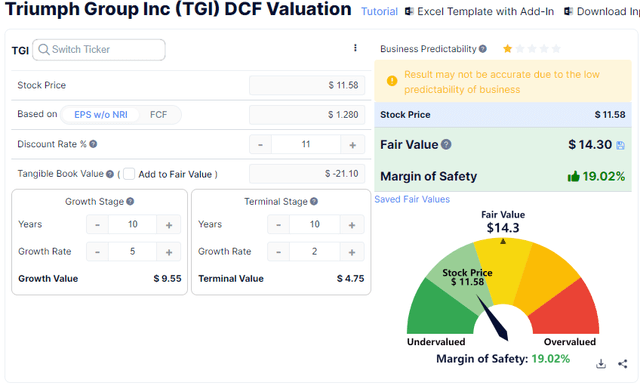Click the Business Predictability help icon
The height and width of the screenshot is (392, 640).
pyautogui.click(x=482, y=49)
